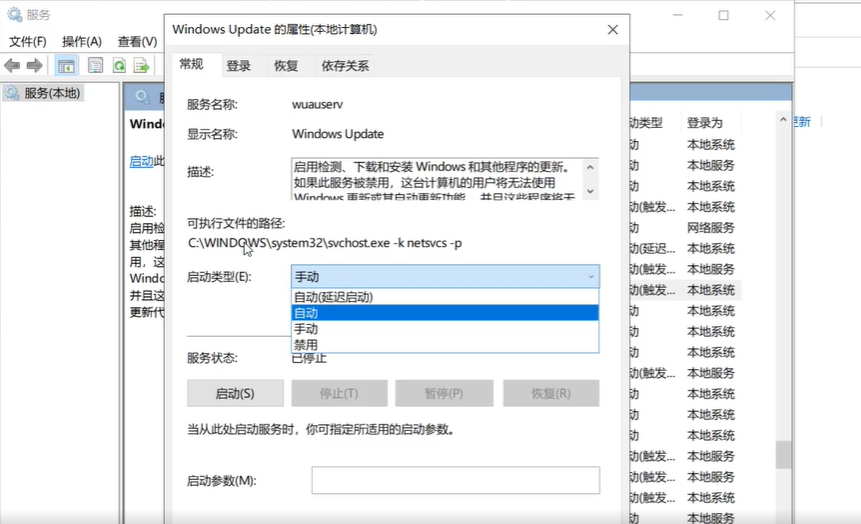Choose 自动(延迟启动) from startup type list

point(445,297)
